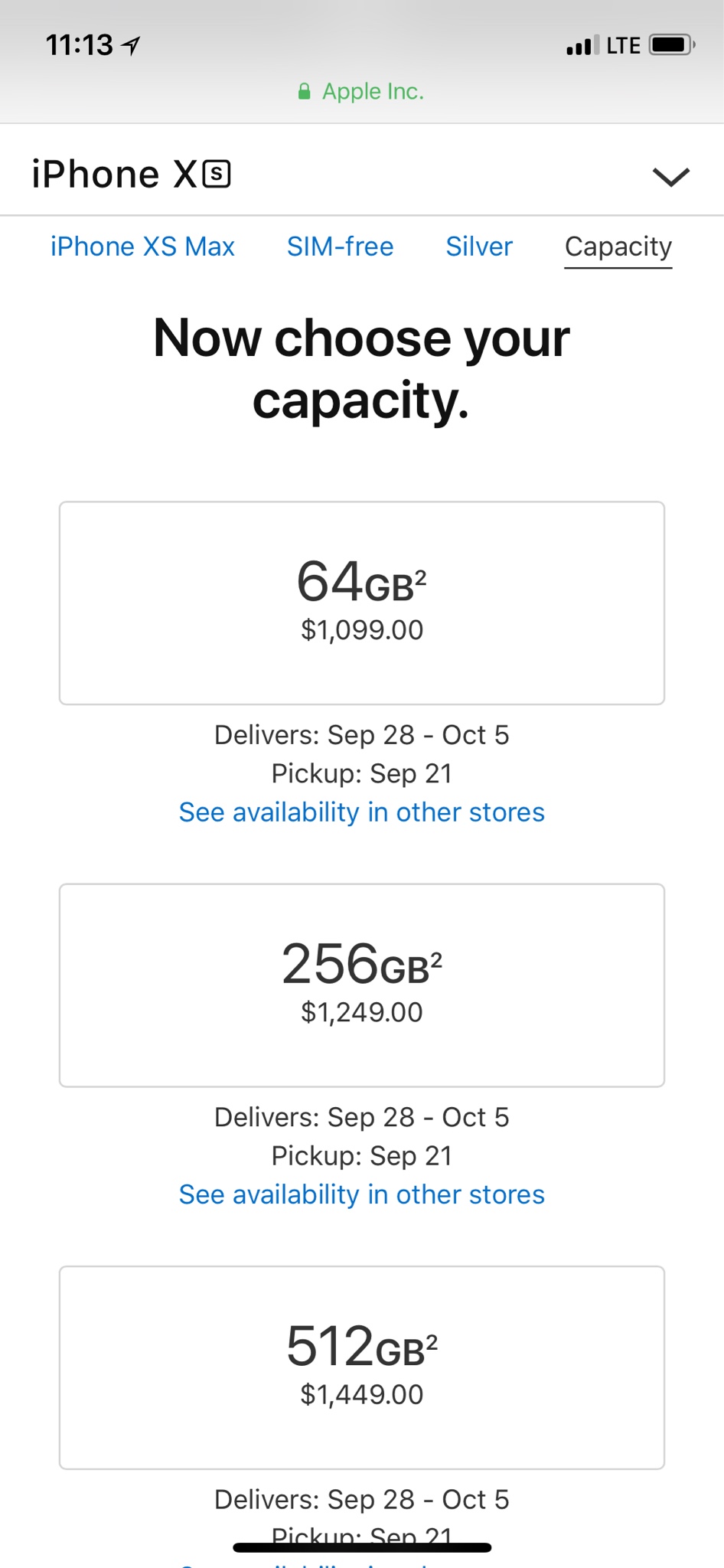Select the 256GB capacity option
The image size is (724, 1568).
(x=362, y=985)
